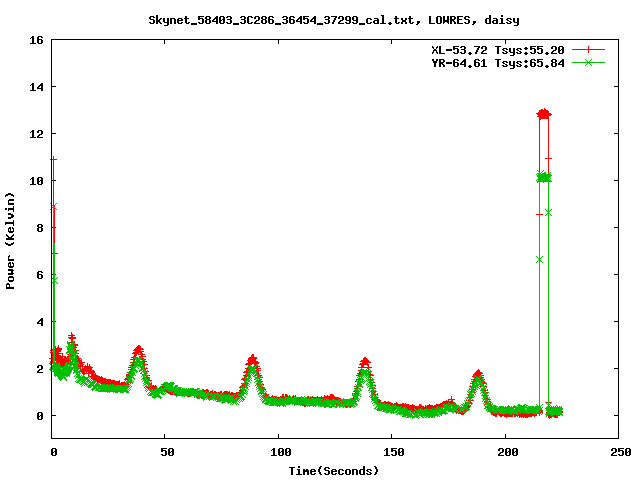Click the green YR legend line sample

click(x=588, y=62)
